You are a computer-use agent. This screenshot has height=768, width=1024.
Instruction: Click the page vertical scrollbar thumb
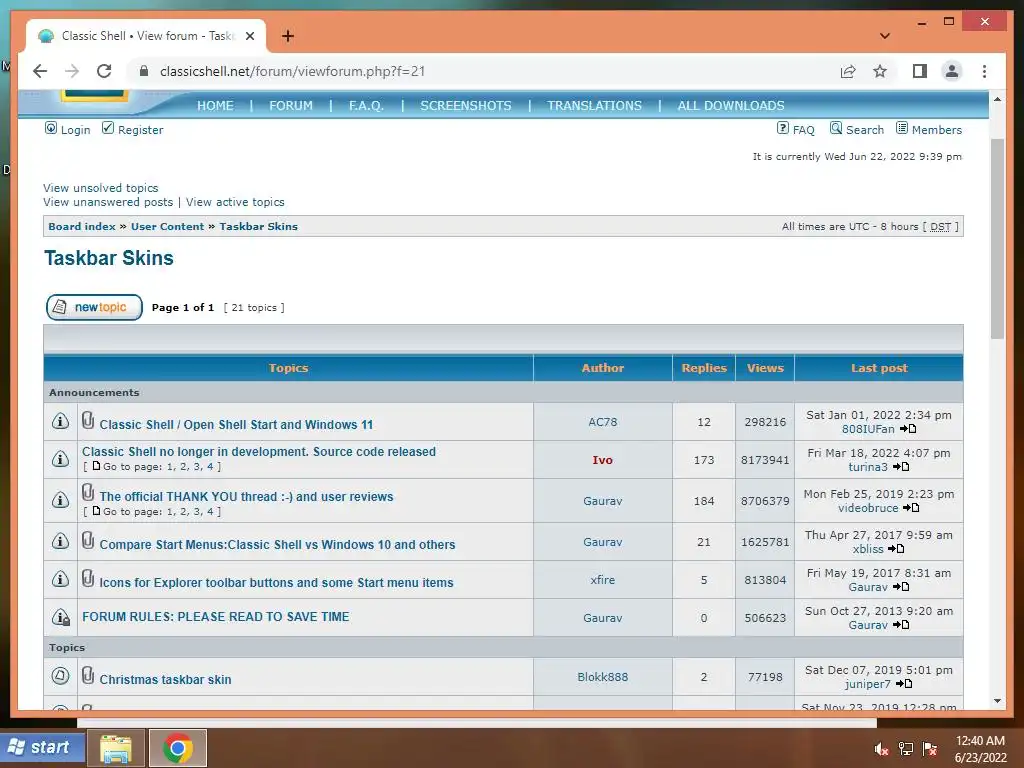click(x=997, y=238)
